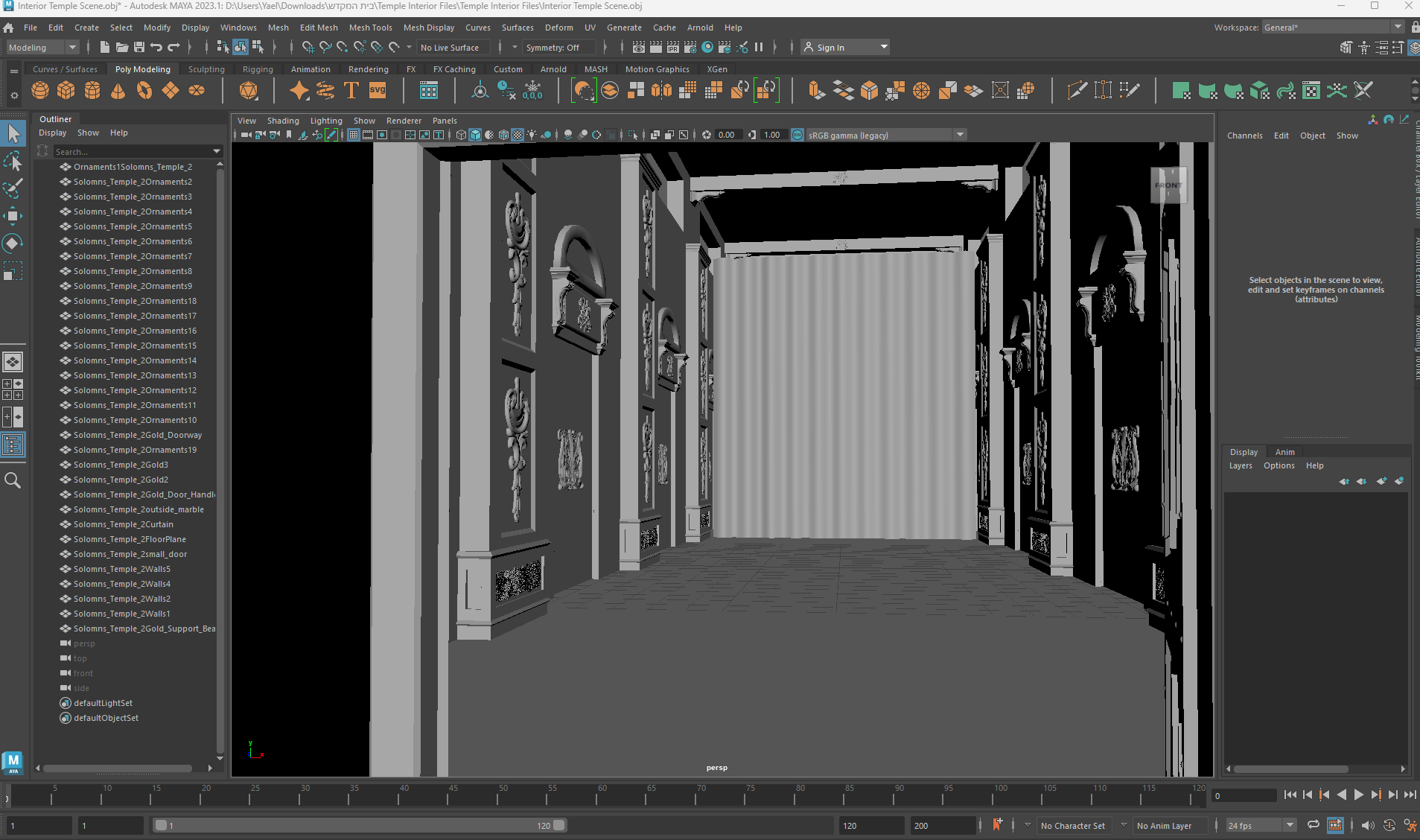
Task: Toggle playback looping mode
Action: [1314, 825]
